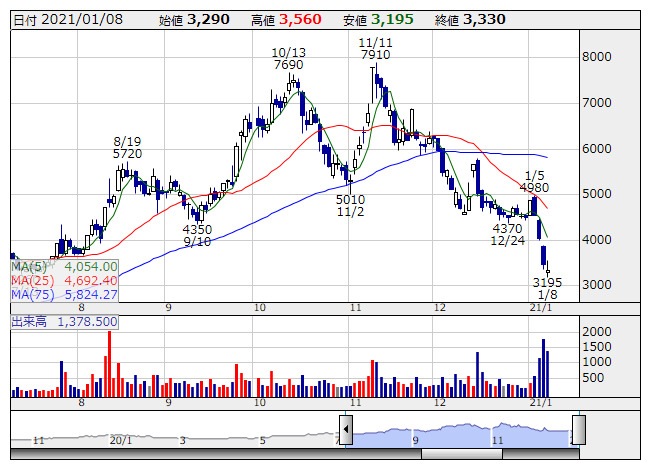
Task: Click the 9/10 4350 low marker
Action: [x=196, y=235]
